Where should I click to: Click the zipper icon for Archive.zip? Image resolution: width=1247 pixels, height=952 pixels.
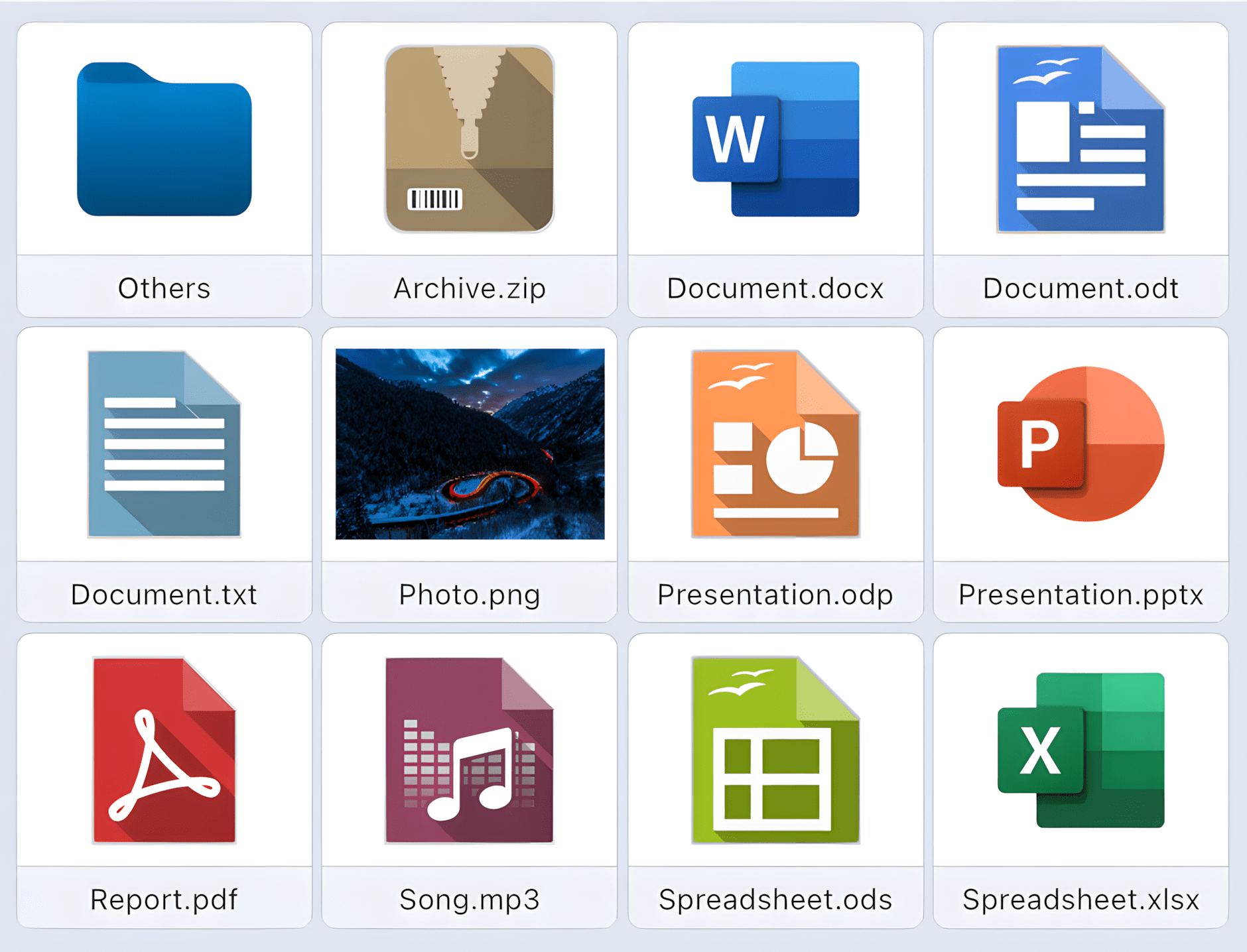[469, 139]
